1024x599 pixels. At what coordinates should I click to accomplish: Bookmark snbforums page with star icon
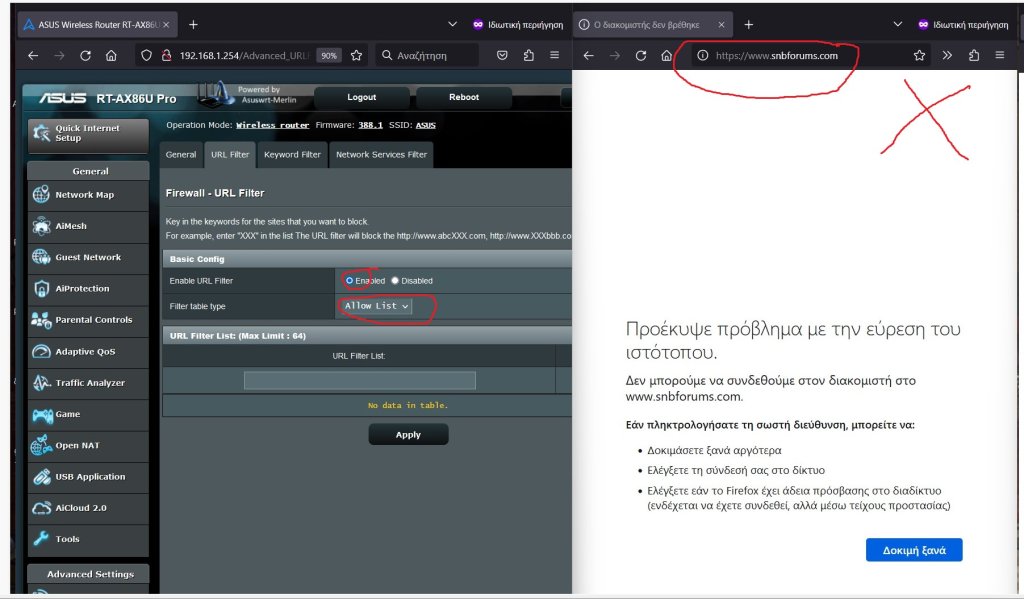pos(920,56)
